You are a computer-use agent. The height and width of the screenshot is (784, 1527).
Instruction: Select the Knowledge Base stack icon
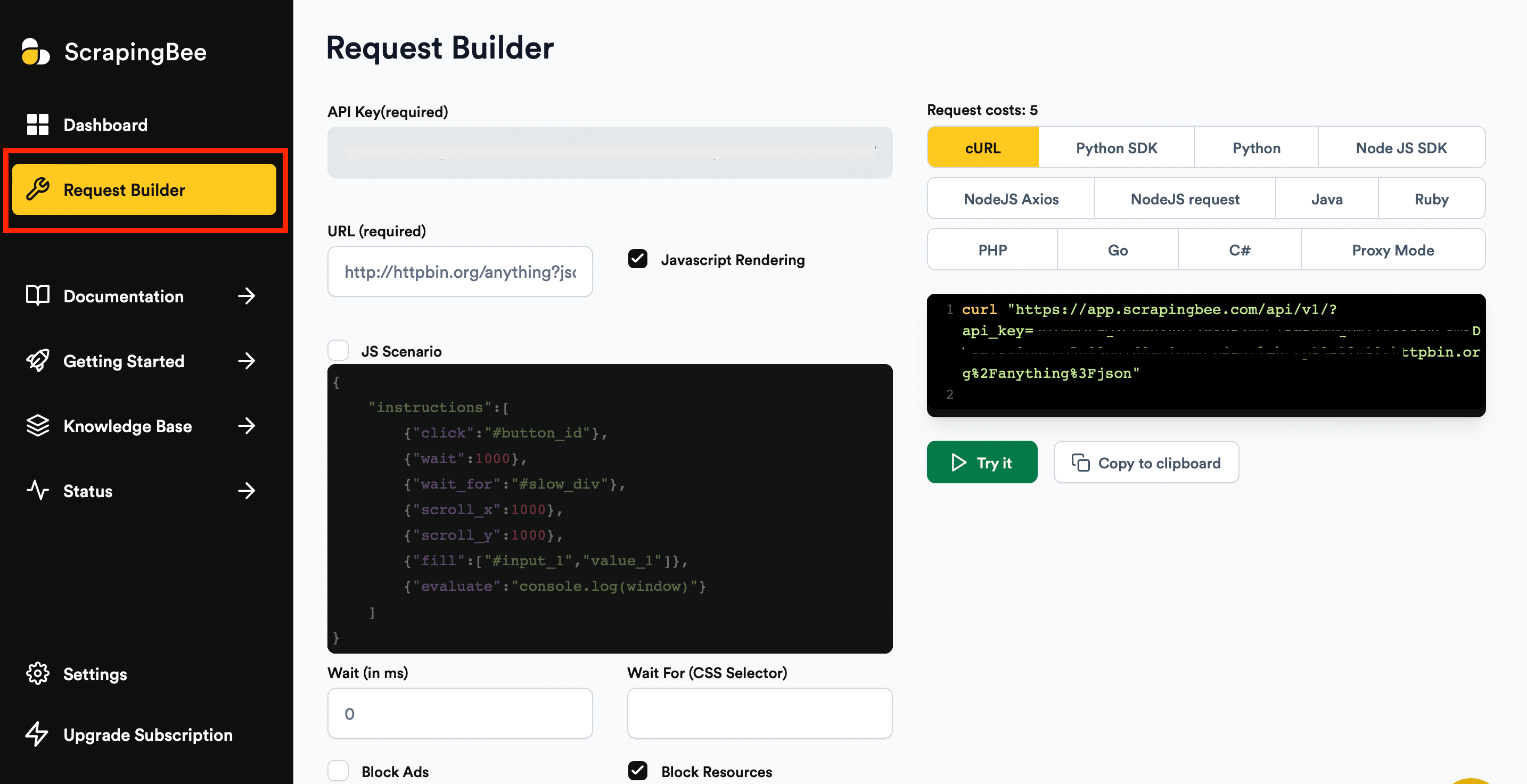point(37,425)
